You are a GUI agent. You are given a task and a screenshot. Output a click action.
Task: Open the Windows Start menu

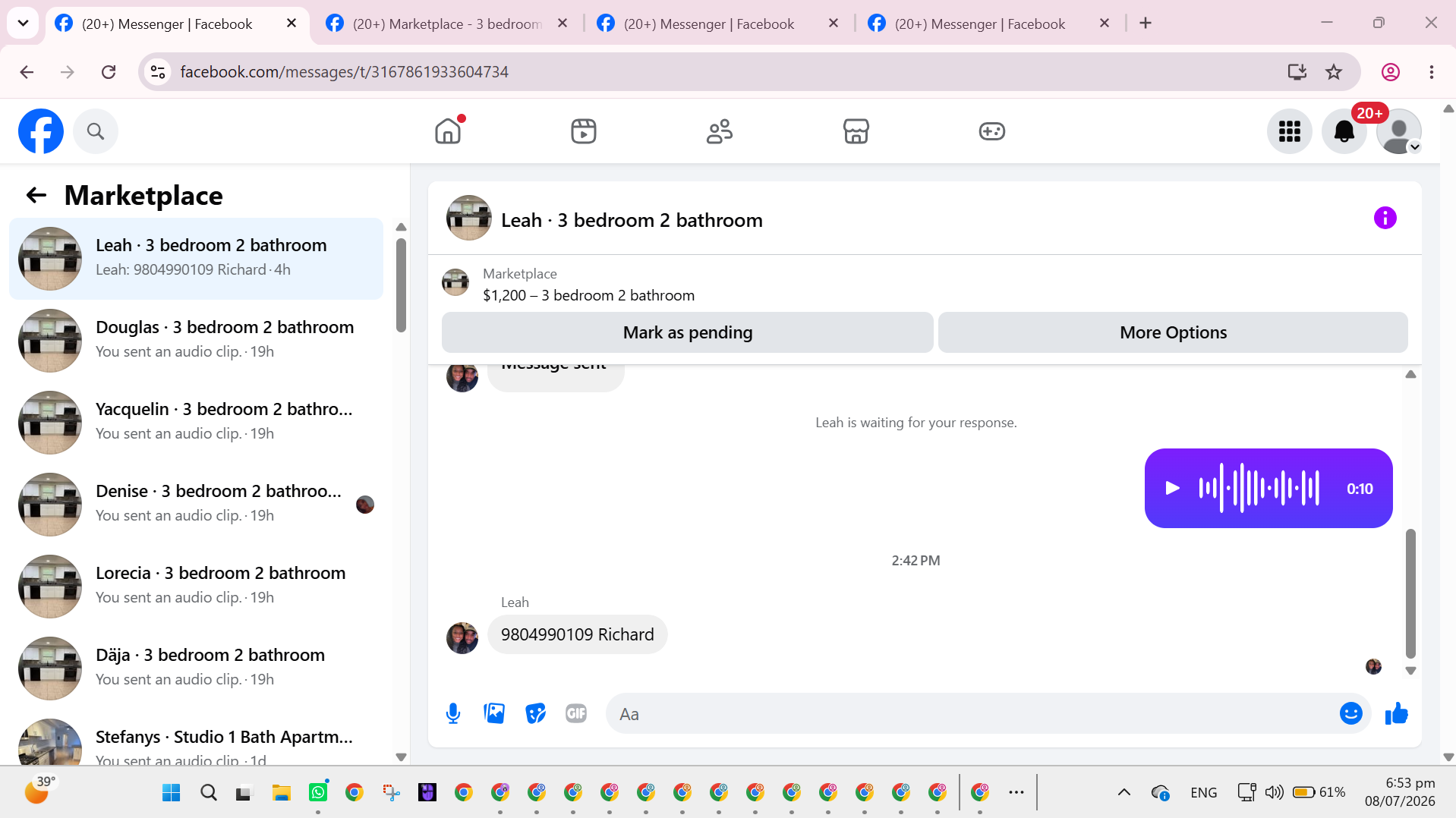point(172,793)
